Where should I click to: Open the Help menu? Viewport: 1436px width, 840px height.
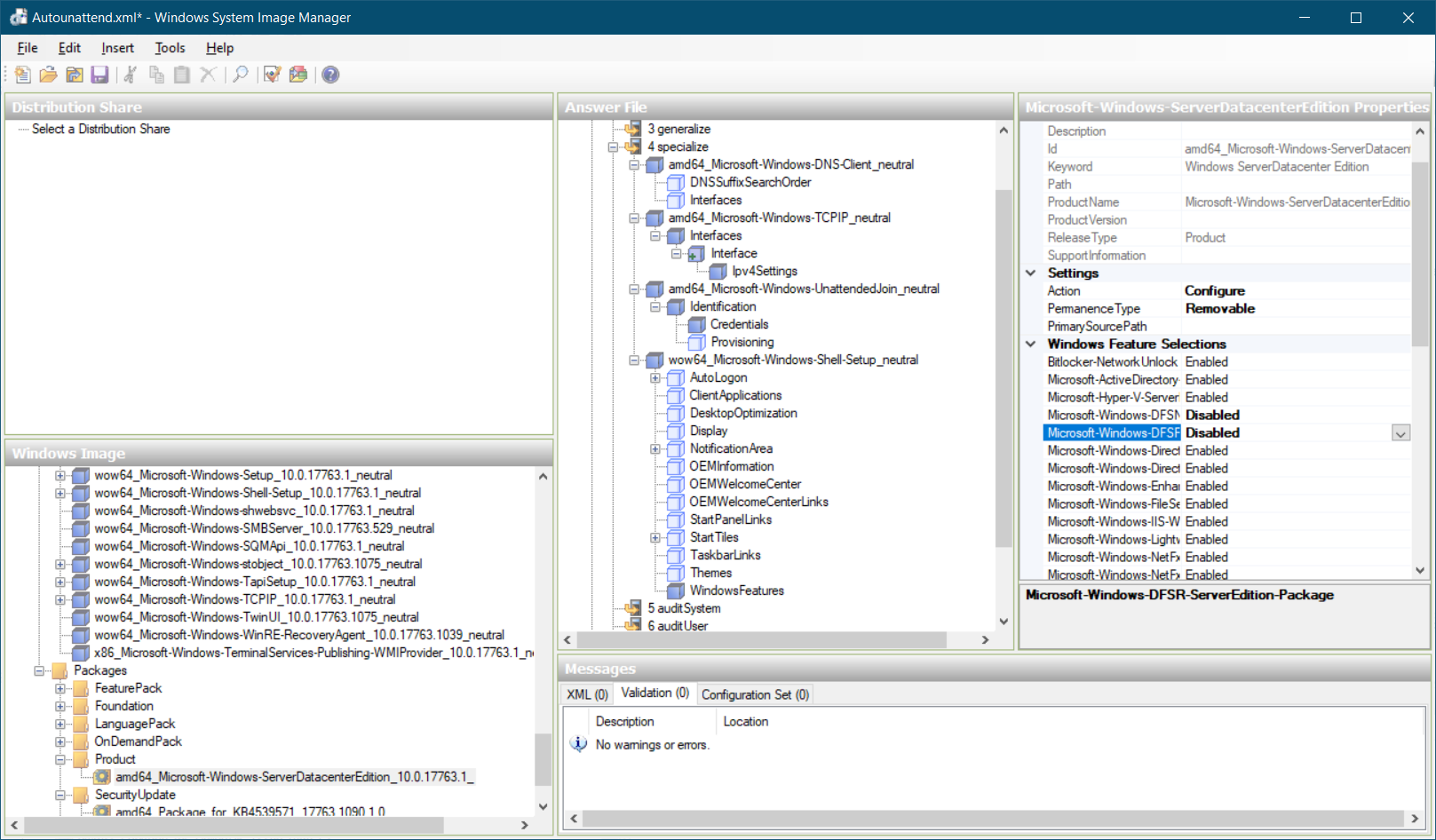pyautogui.click(x=219, y=48)
